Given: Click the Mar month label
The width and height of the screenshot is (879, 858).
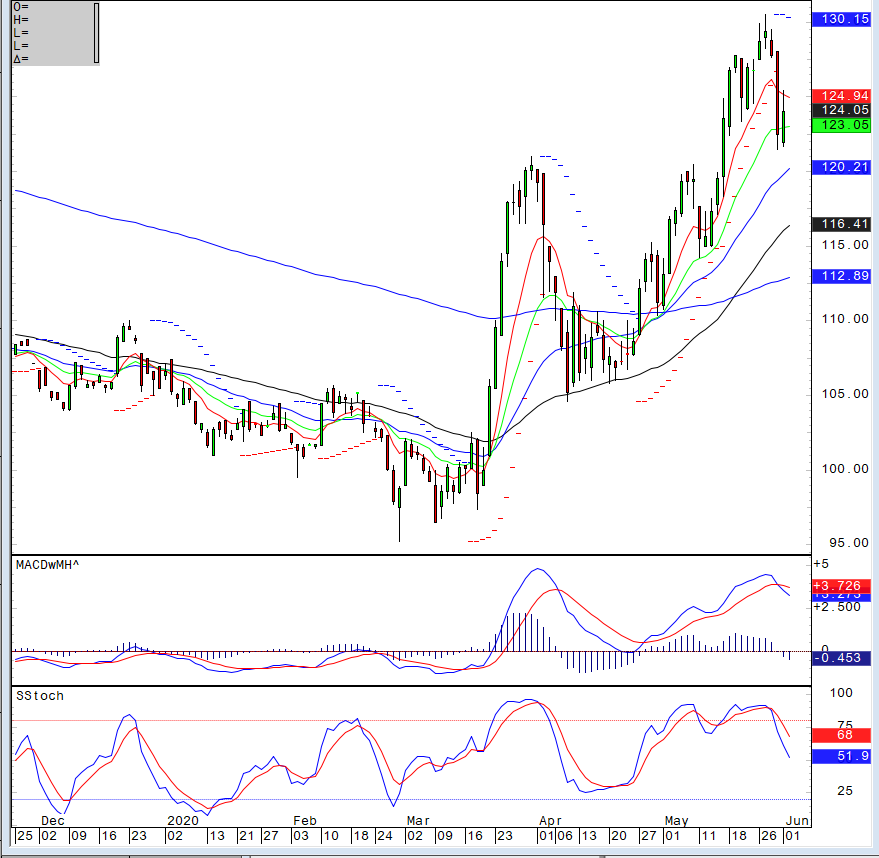Looking at the screenshot, I should pos(418,820).
